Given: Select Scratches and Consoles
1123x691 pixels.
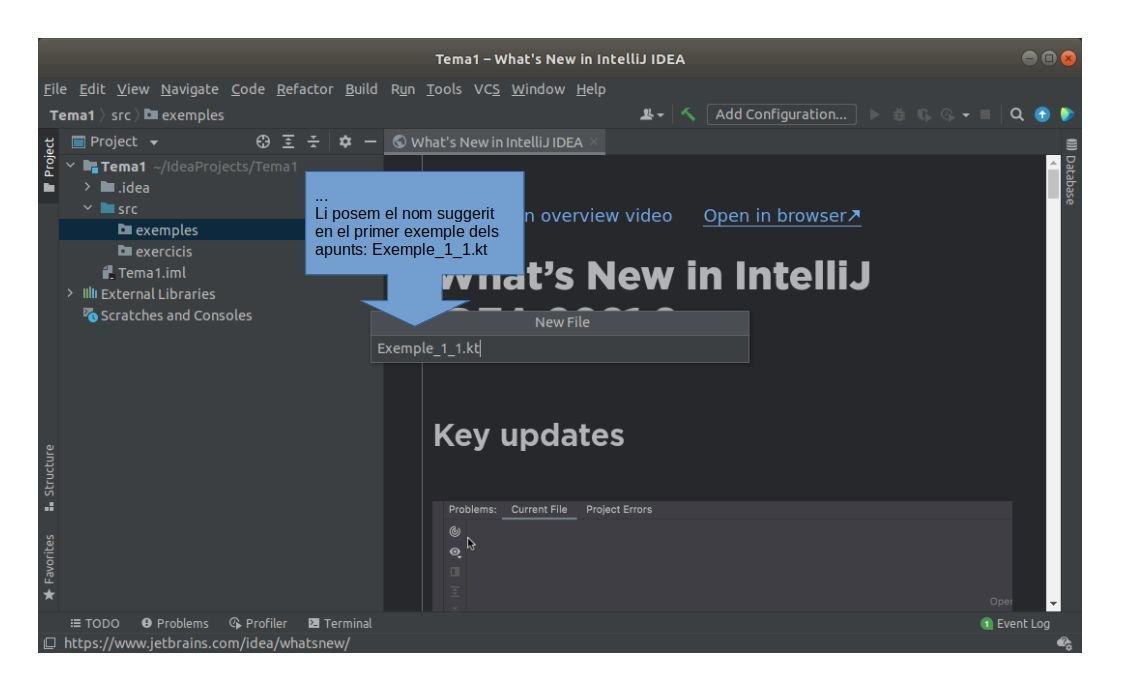Looking at the screenshot, I should point(168,315).
